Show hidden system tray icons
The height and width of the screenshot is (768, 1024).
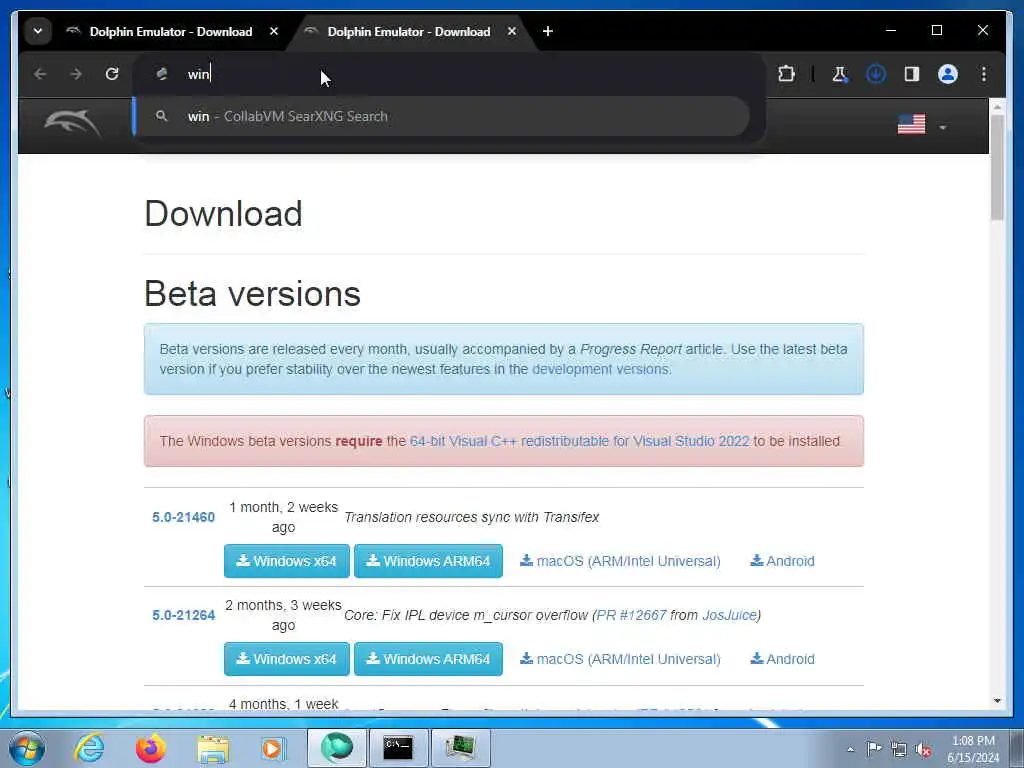[x=850, y=749]
